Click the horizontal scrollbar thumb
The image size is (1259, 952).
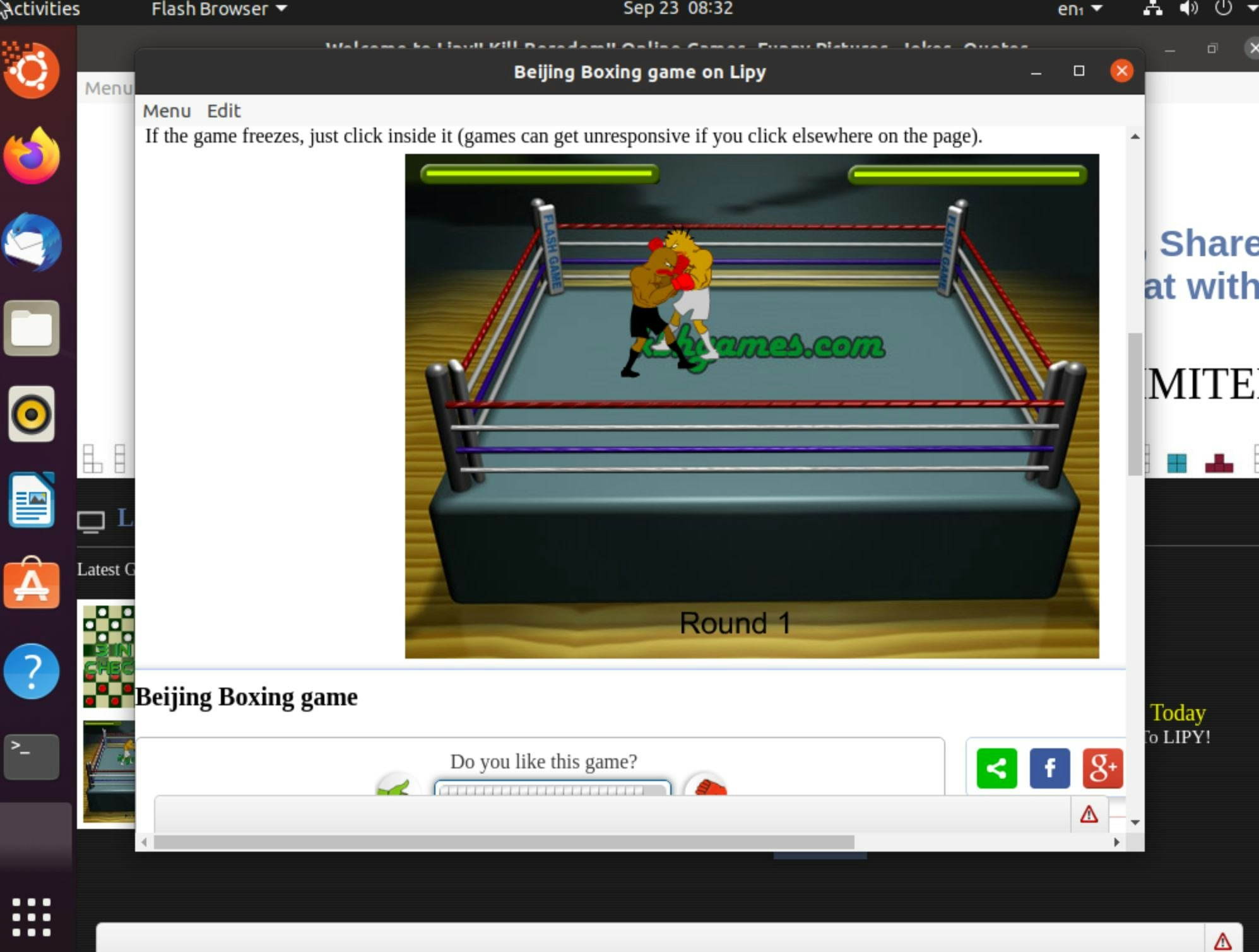click(504, 842)
